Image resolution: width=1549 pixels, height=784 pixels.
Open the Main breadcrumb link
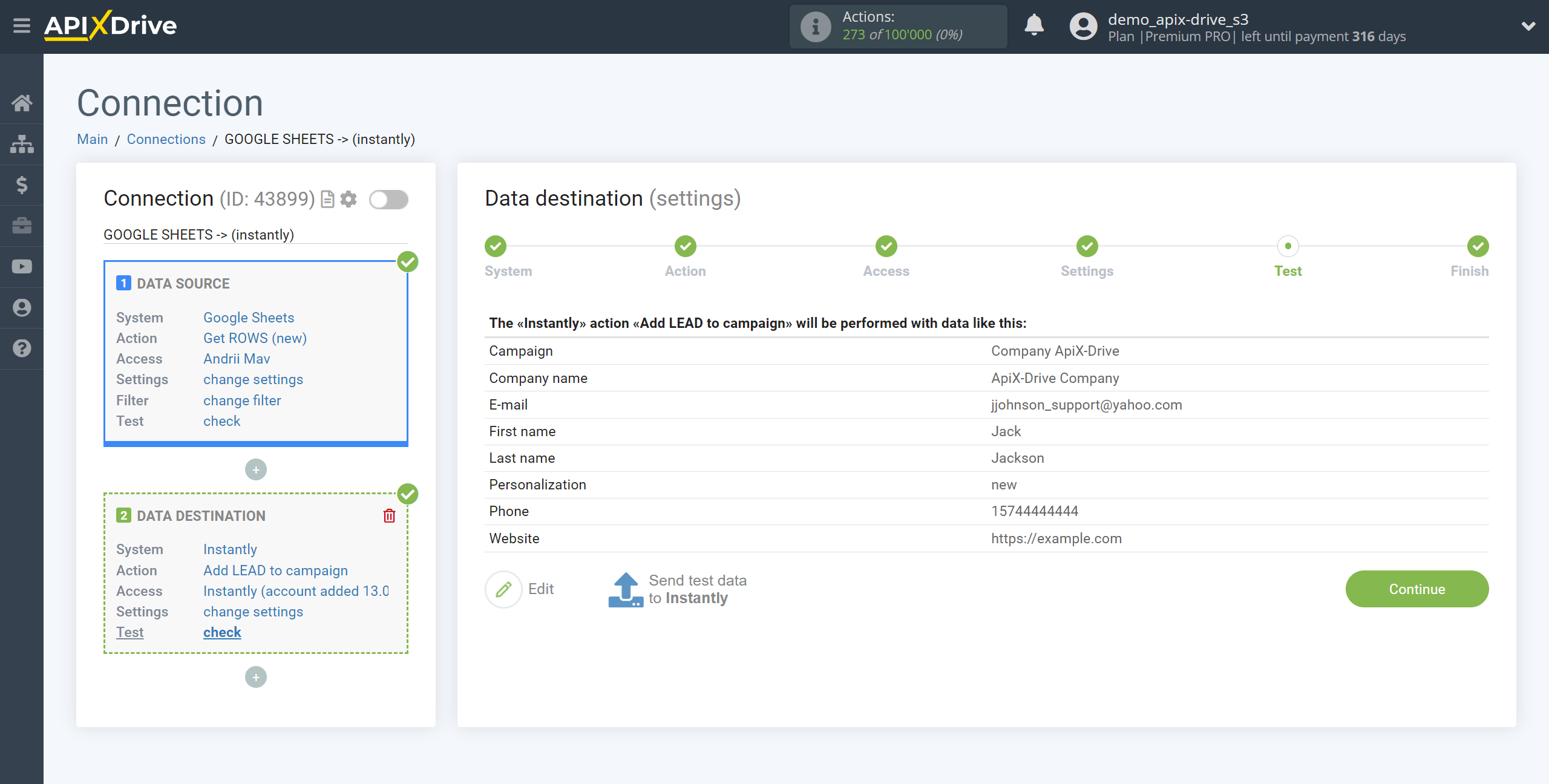pos(93,139)
